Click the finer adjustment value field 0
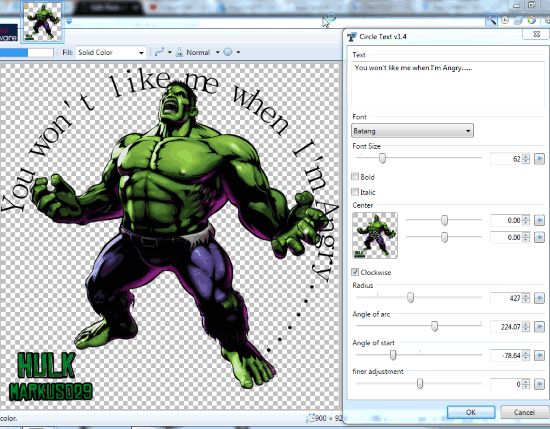 point(506,384)
